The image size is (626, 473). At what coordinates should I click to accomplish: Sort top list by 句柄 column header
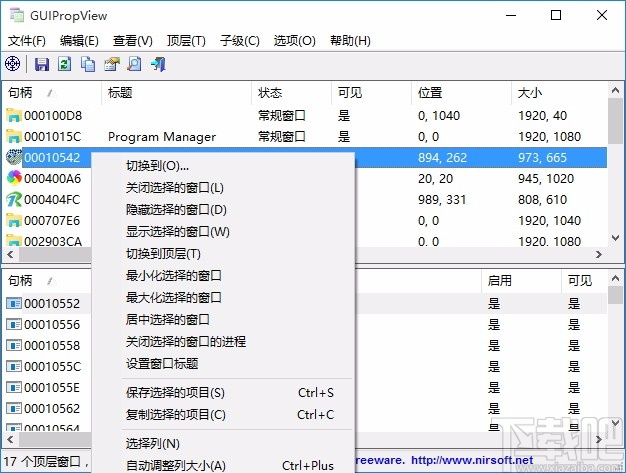pyautogui.click(x=52, y=93)
